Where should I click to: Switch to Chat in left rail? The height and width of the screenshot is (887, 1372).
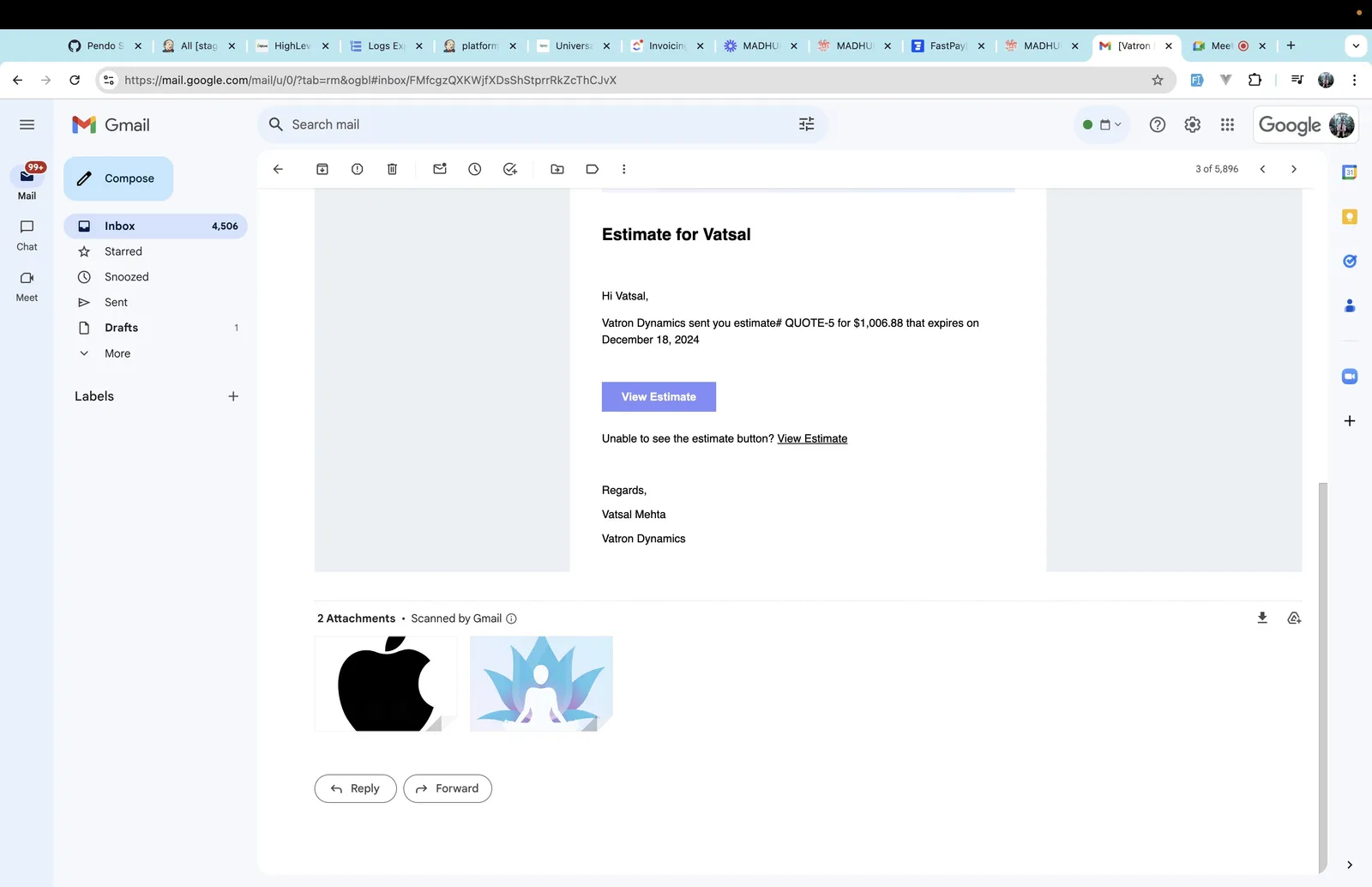click(x=27, y=235)
